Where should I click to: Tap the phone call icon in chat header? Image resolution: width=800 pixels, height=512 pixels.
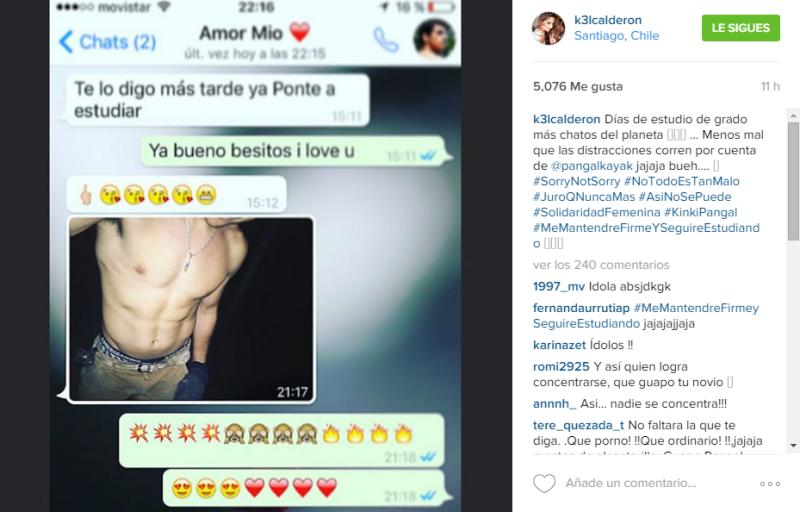coord(386,40)
